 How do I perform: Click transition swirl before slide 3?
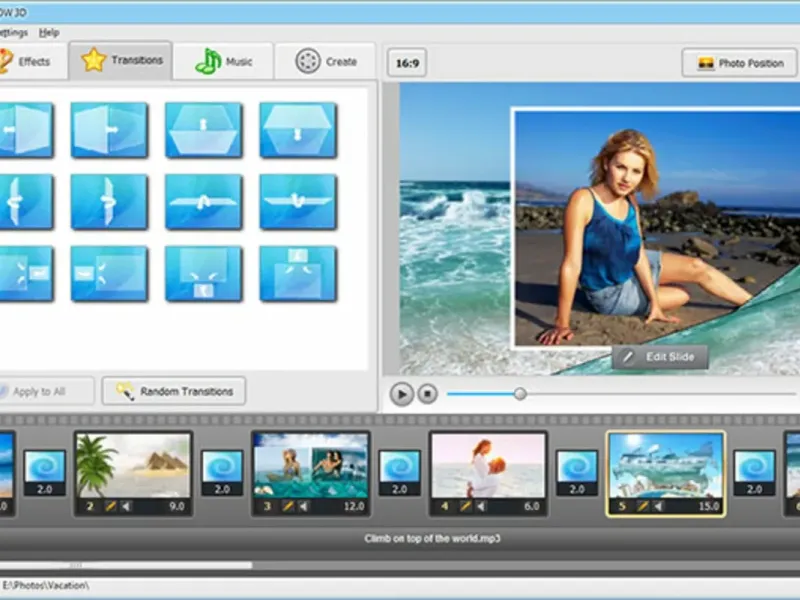click(x=222, y=466)
